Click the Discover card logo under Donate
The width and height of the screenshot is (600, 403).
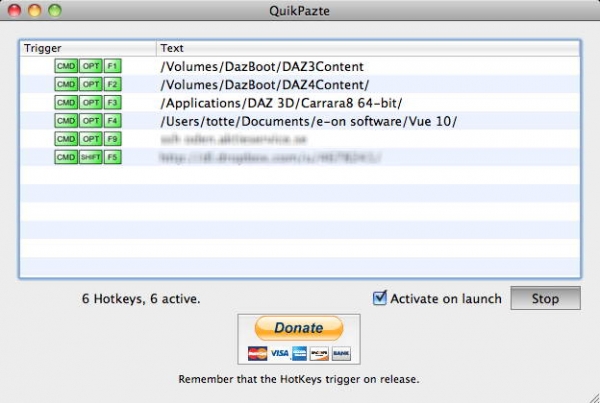[319, 353]
